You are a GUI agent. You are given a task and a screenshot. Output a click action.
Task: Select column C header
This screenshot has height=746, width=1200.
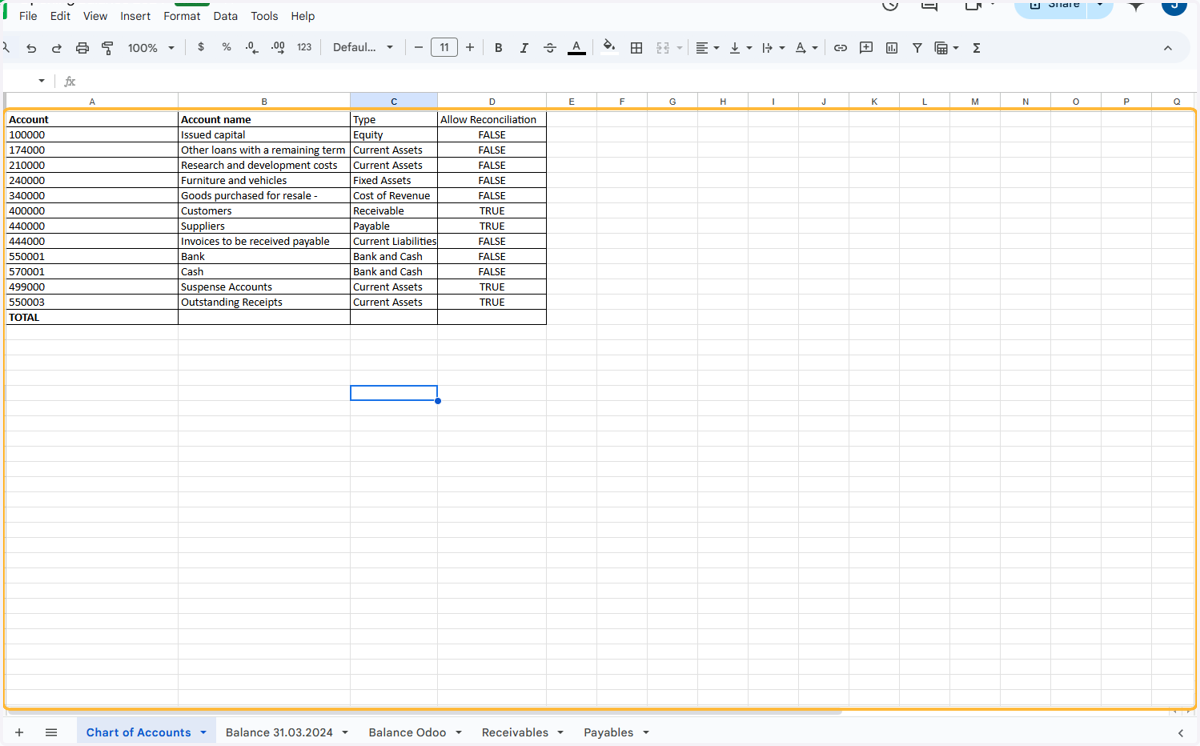click(x=394, y=101)
